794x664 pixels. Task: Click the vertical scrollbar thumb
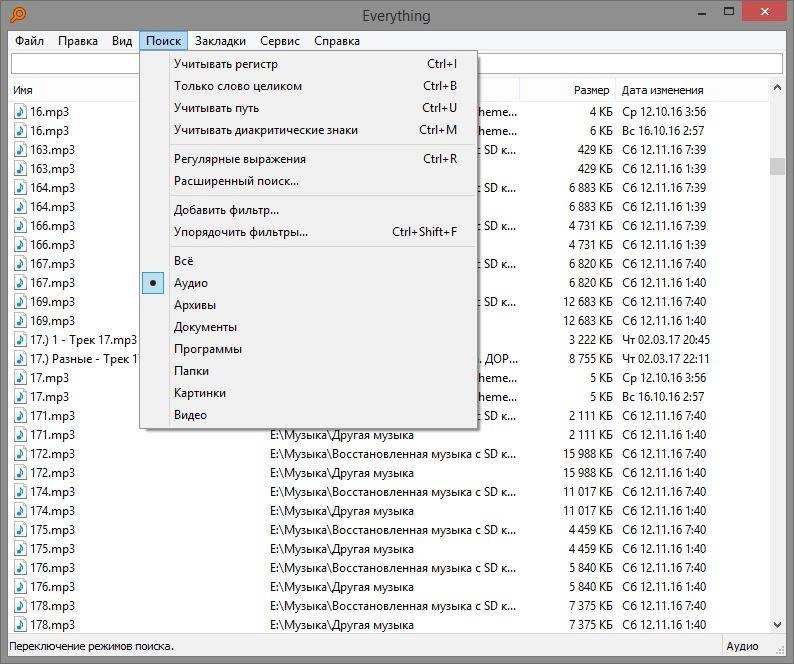pos(777,166)
